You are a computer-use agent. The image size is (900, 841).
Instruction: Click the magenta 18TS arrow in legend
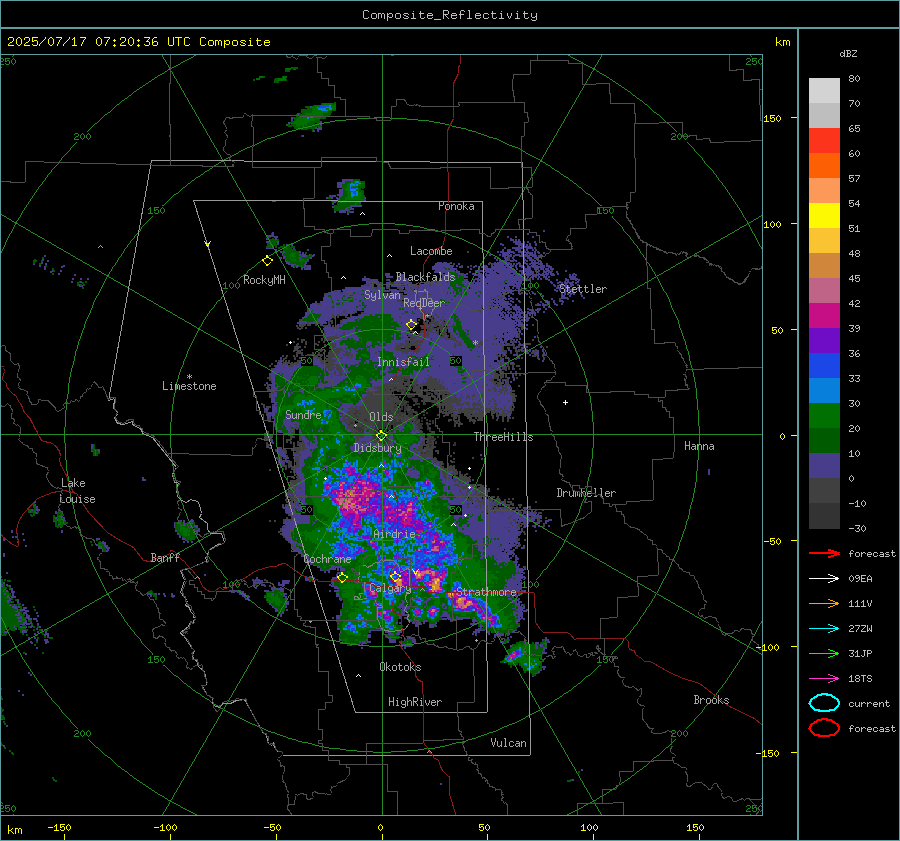pos(824,679)
